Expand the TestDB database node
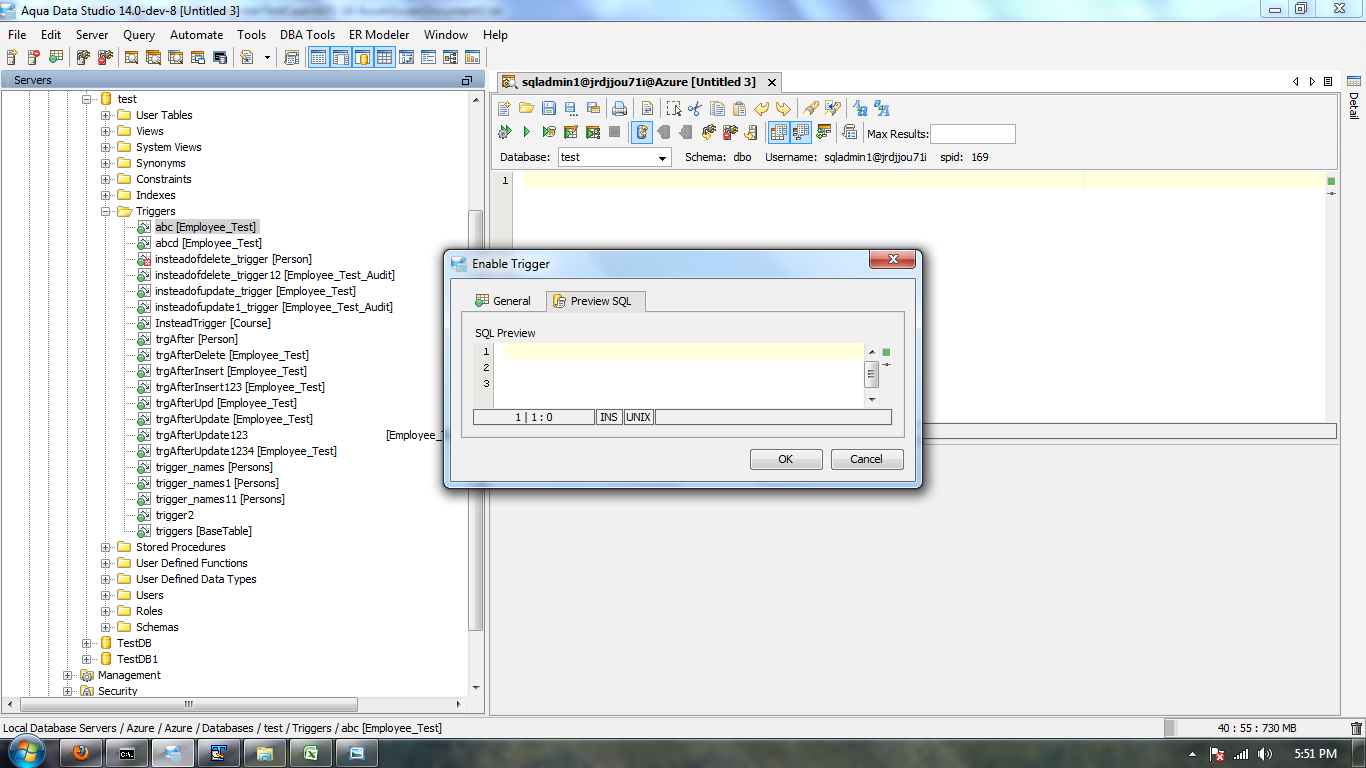The image size is (1366, 768). (x=87, y=643)
